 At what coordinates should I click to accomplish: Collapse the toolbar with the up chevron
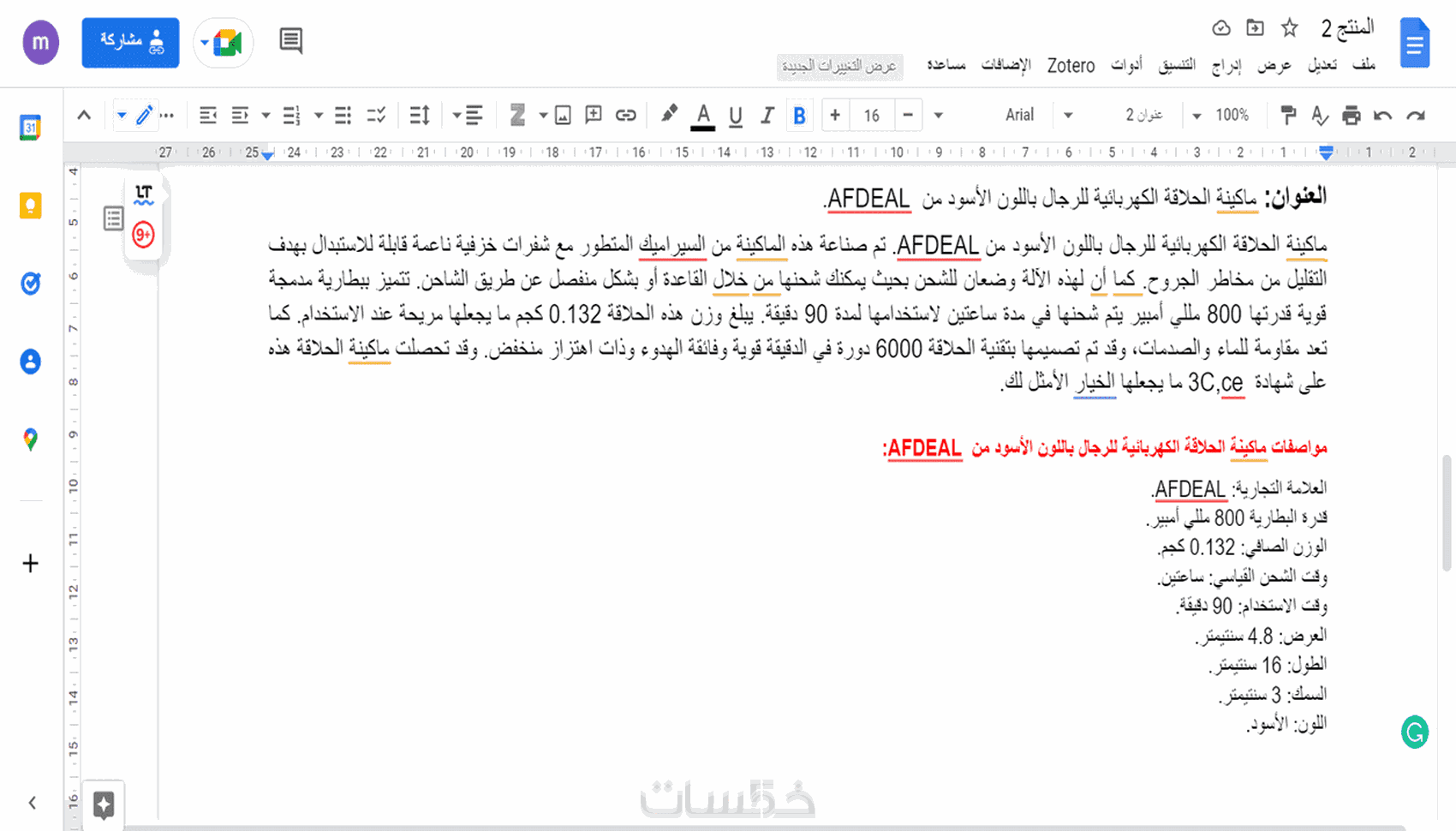[x=84, y=115]
